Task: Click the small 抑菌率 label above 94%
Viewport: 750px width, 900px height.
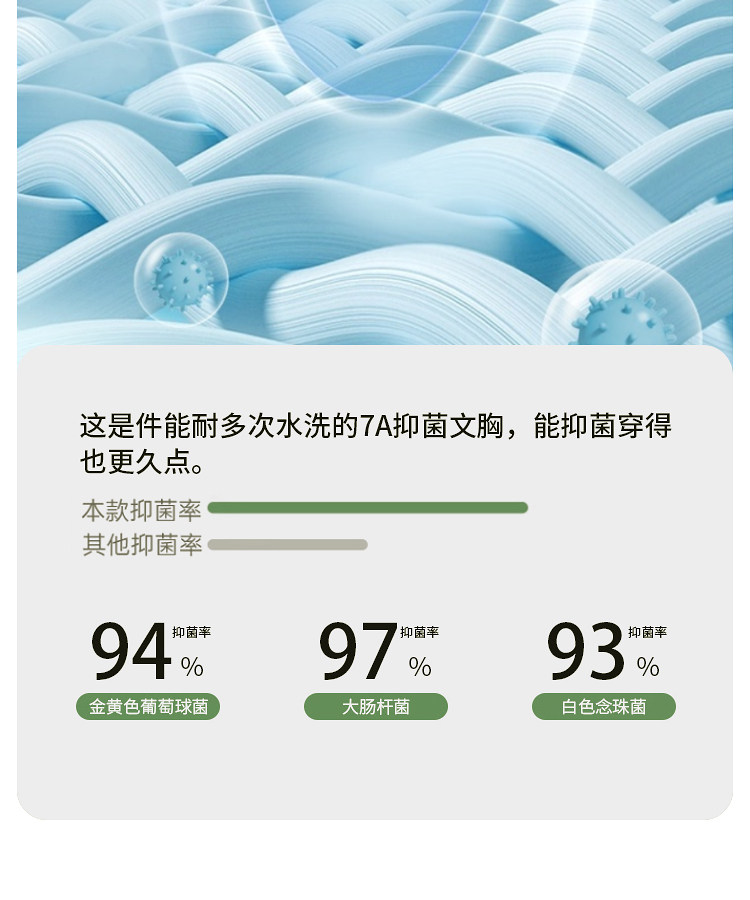Action: click(192, 632)
